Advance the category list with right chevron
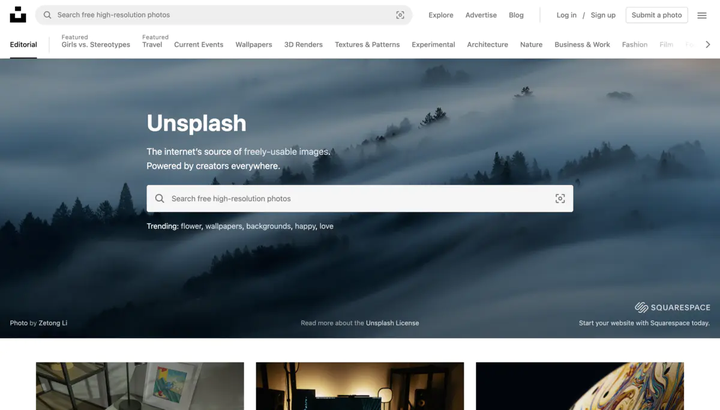This screenshot has width=720, height=410. 708,45
